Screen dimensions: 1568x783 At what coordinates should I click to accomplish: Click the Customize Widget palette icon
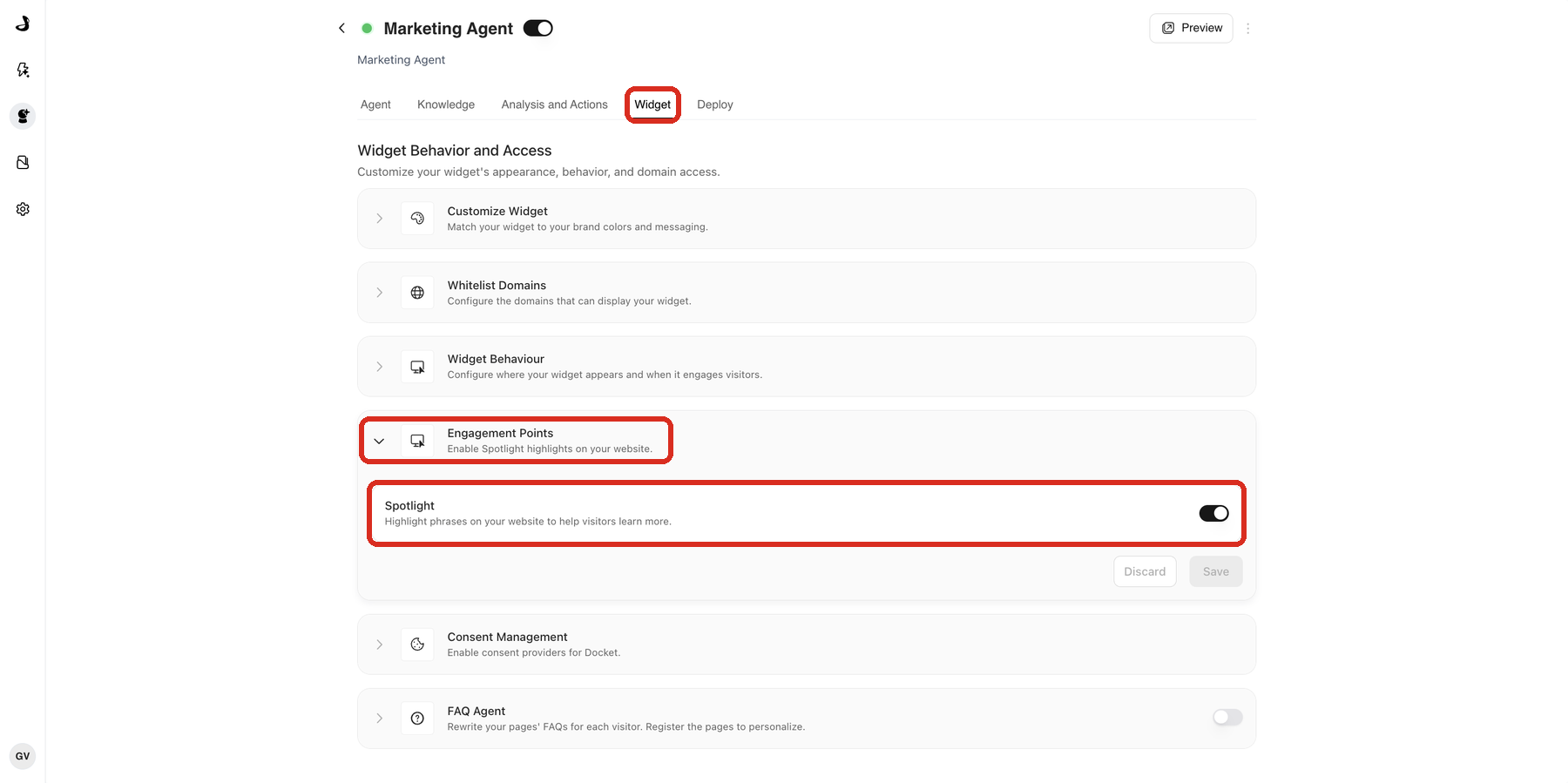pyautogui.click(x=417, y=219)
